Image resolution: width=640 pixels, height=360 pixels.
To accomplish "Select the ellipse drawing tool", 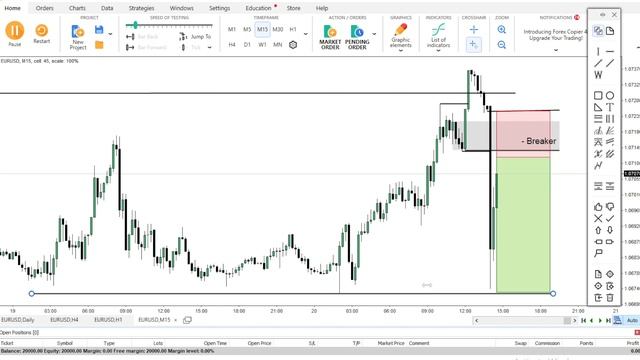I will click(x=610, y=95).
